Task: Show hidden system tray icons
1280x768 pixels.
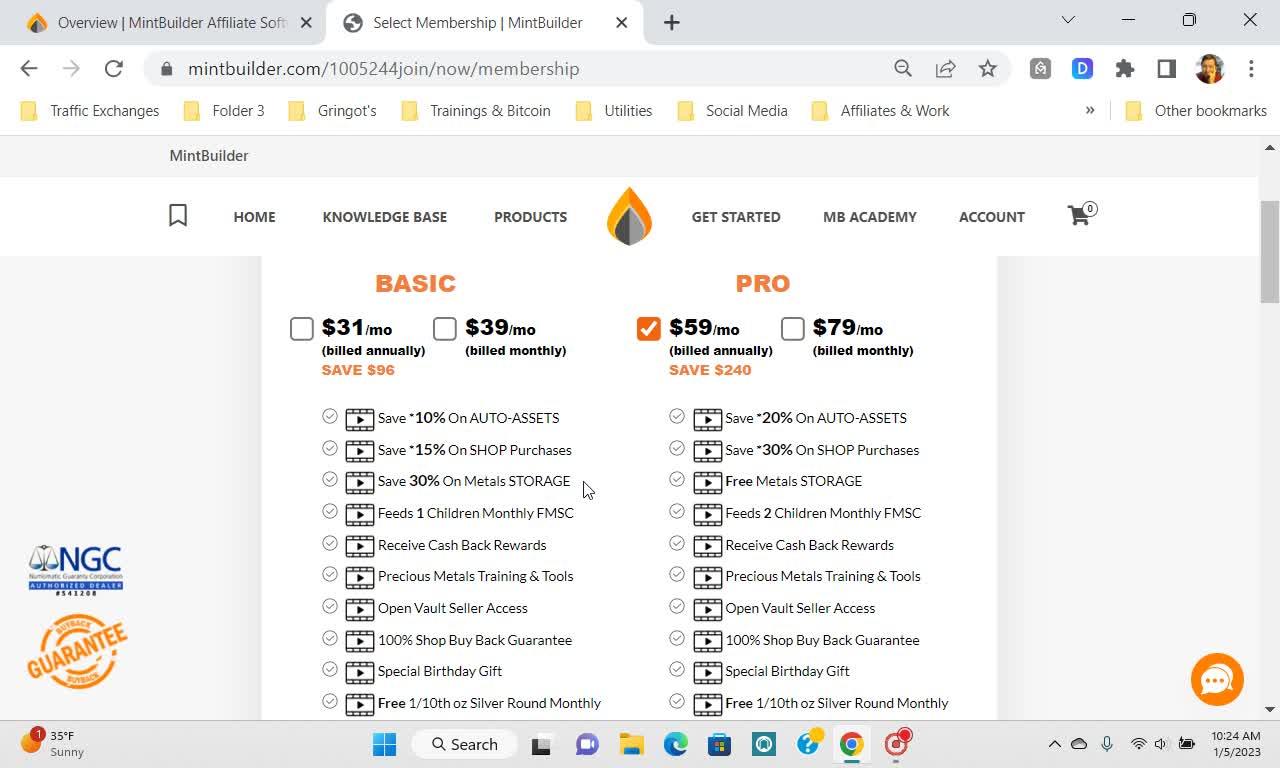Action: pyautogui.click(x=1054, y=744)
